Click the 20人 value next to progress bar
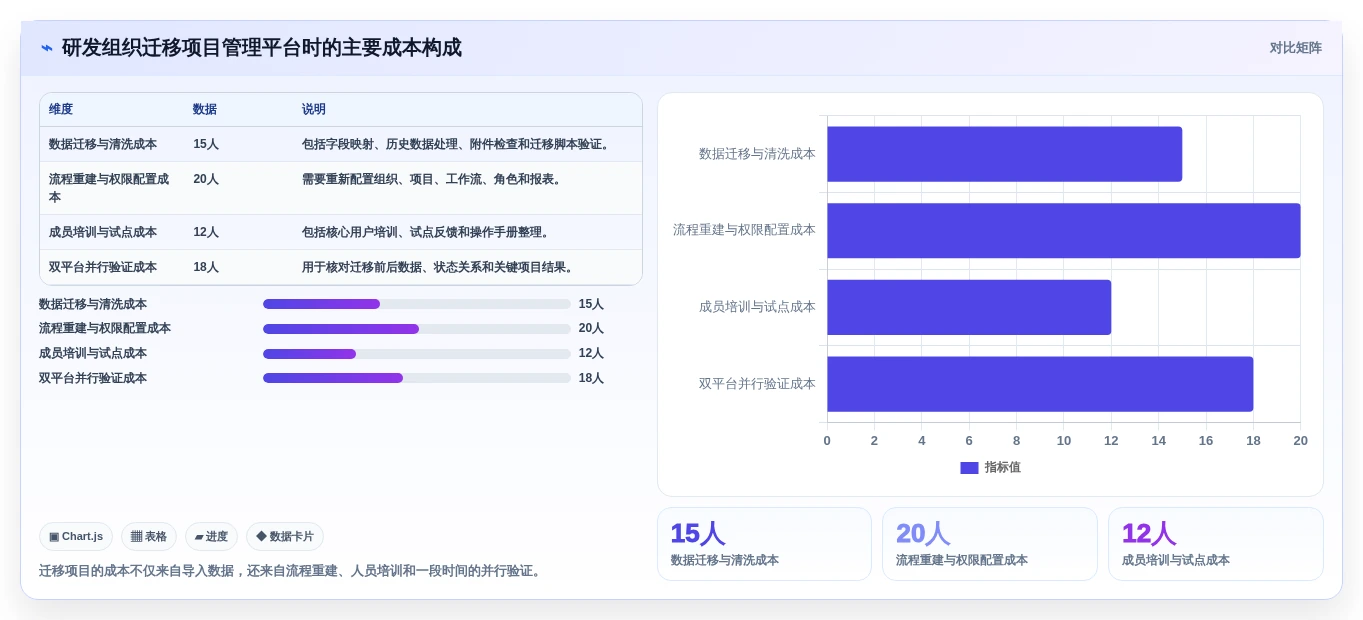Image resolution: width=1363 pixels, height=620 pixels. point(591,328)
